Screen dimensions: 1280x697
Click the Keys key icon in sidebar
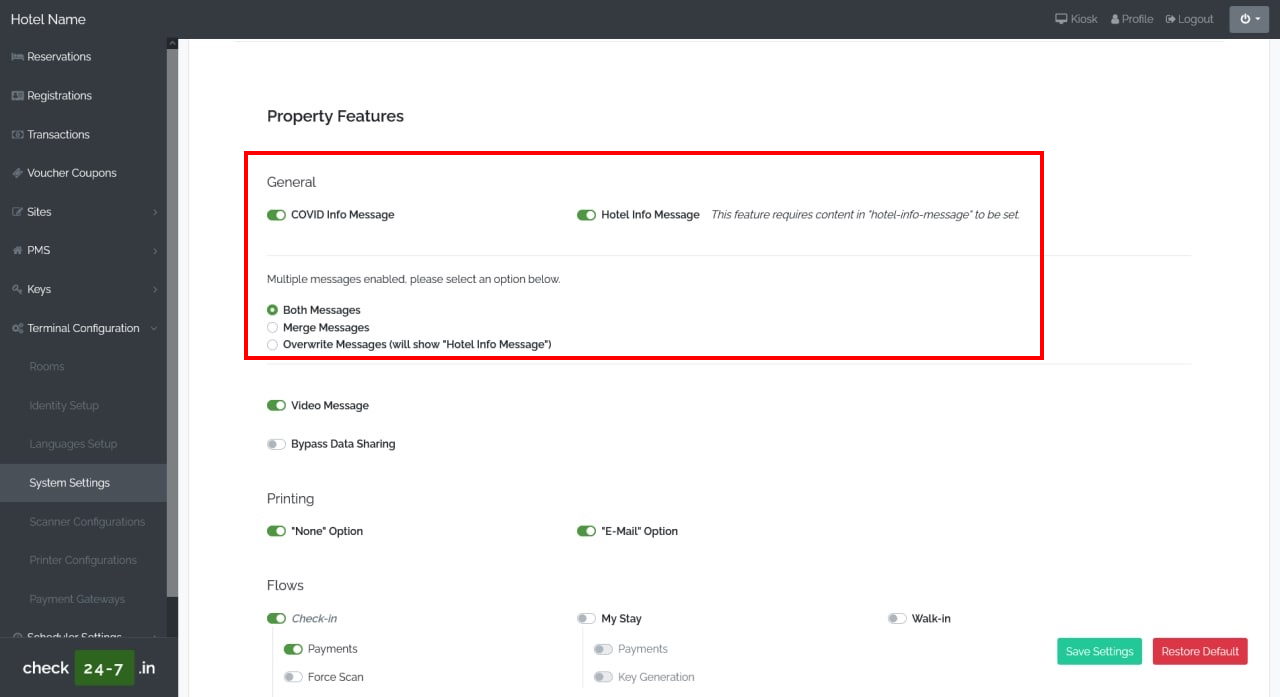[x=17, y=289]
